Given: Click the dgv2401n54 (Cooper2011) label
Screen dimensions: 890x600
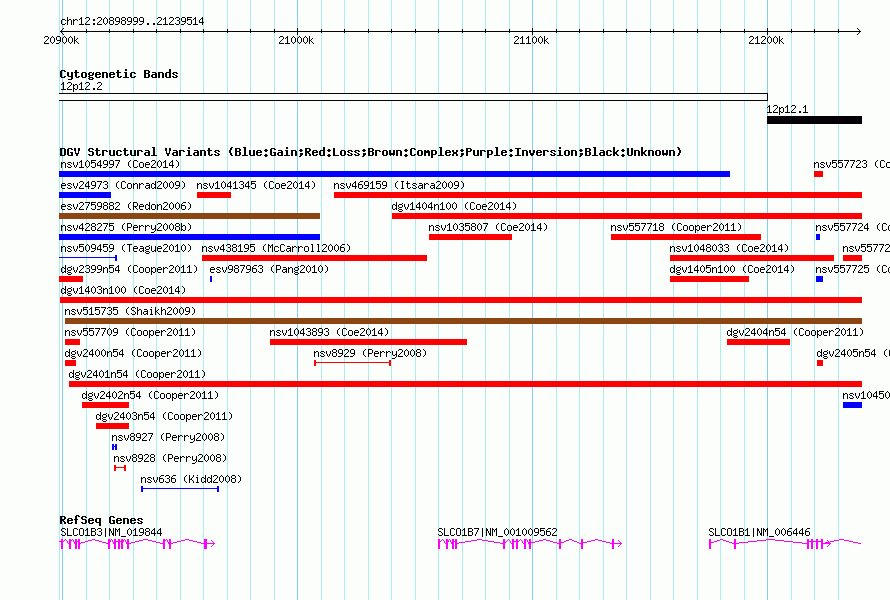Looking at the screenshot, I should click(137, 374).
